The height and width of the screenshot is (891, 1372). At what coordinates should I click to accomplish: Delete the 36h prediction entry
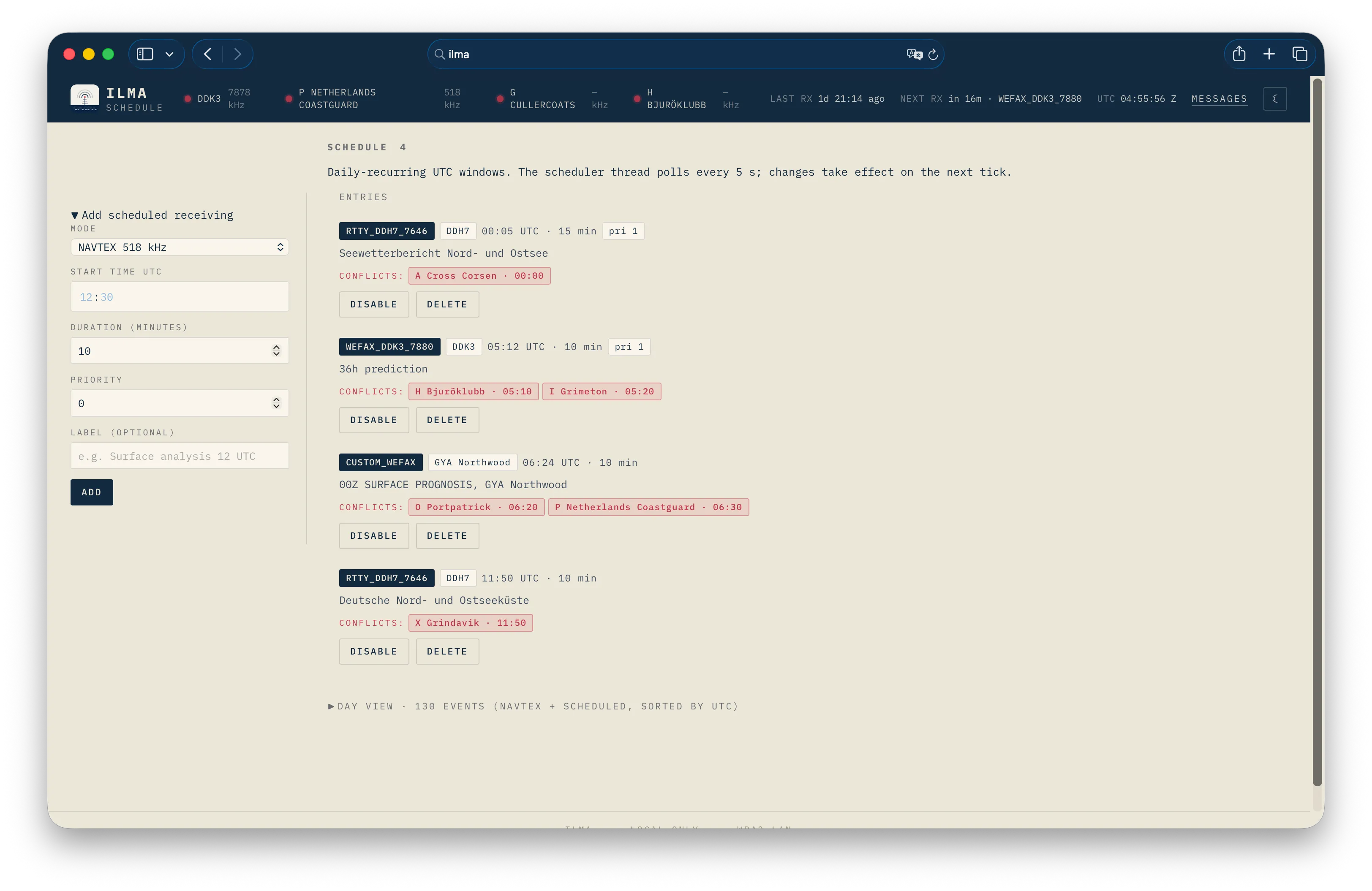tap(447, 420)
